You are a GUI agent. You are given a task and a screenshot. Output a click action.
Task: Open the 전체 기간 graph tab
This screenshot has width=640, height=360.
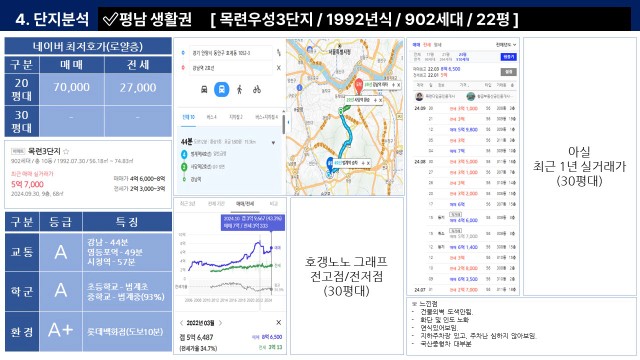[216, 204]
